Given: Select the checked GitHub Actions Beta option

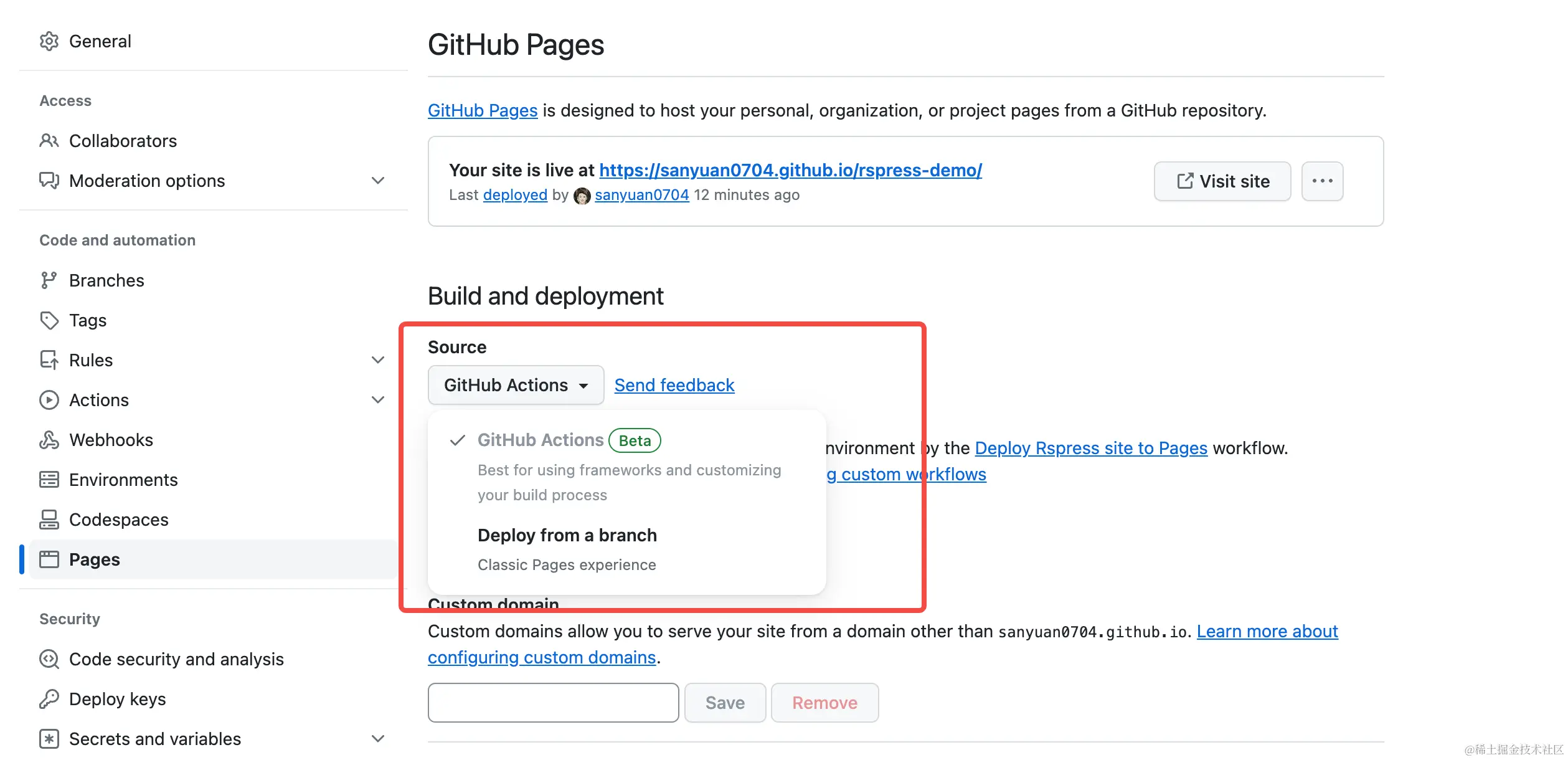Looking at the screenshot, I should point(540,440).
